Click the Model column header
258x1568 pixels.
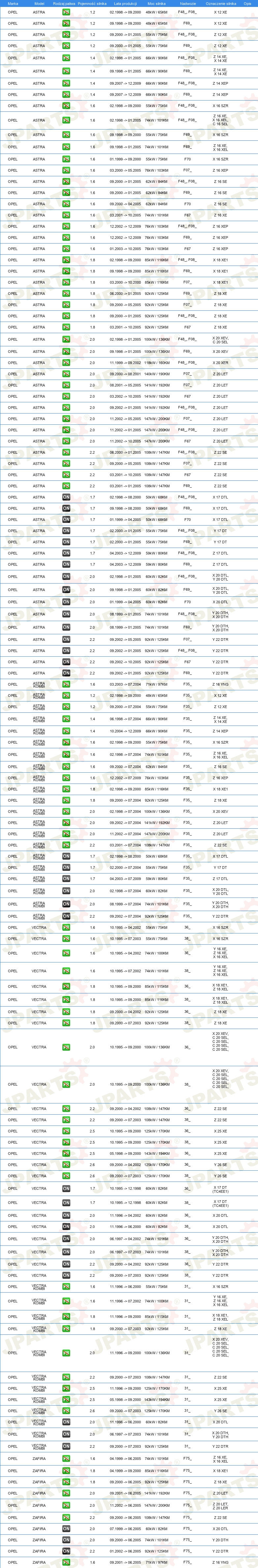point(39,4)
